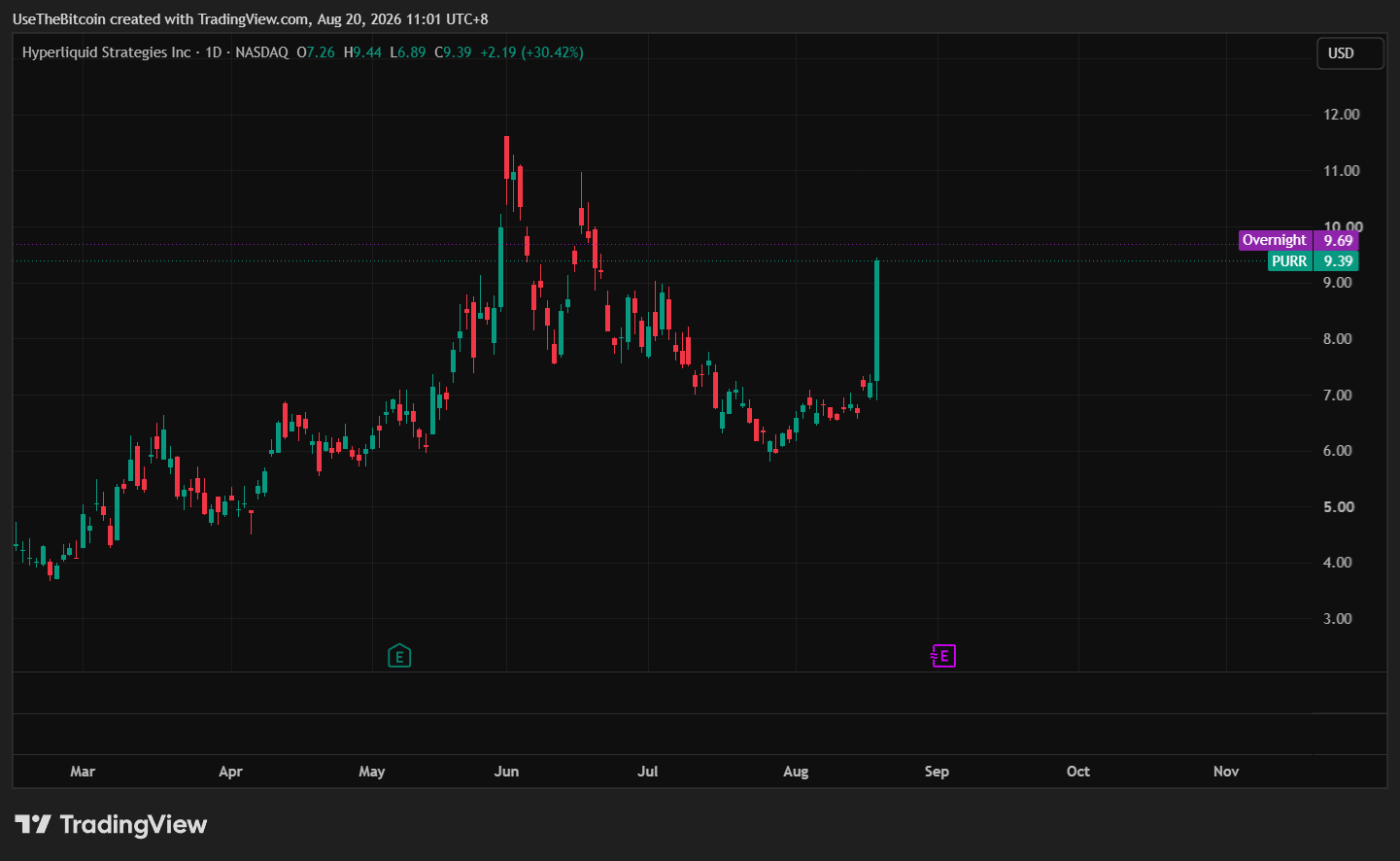The image size is (1400, 861).
Task: Click the Oct label on the time axis
Action: click(x=1078, y=772)
